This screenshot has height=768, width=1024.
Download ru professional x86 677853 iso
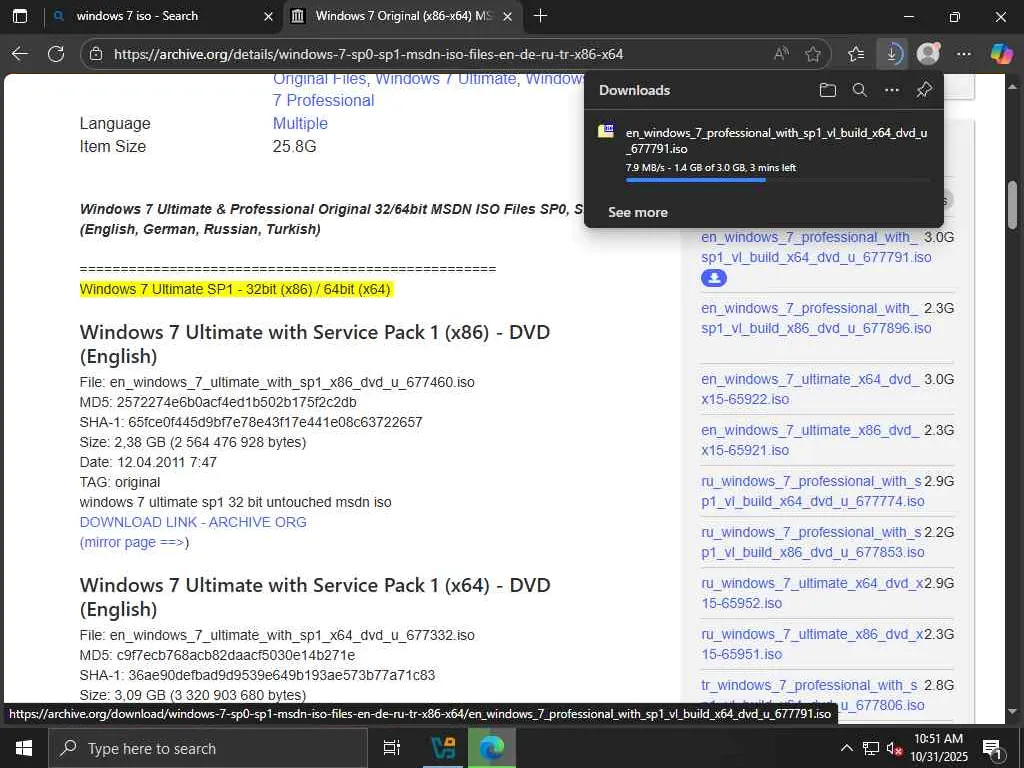(x=812, y=542)
